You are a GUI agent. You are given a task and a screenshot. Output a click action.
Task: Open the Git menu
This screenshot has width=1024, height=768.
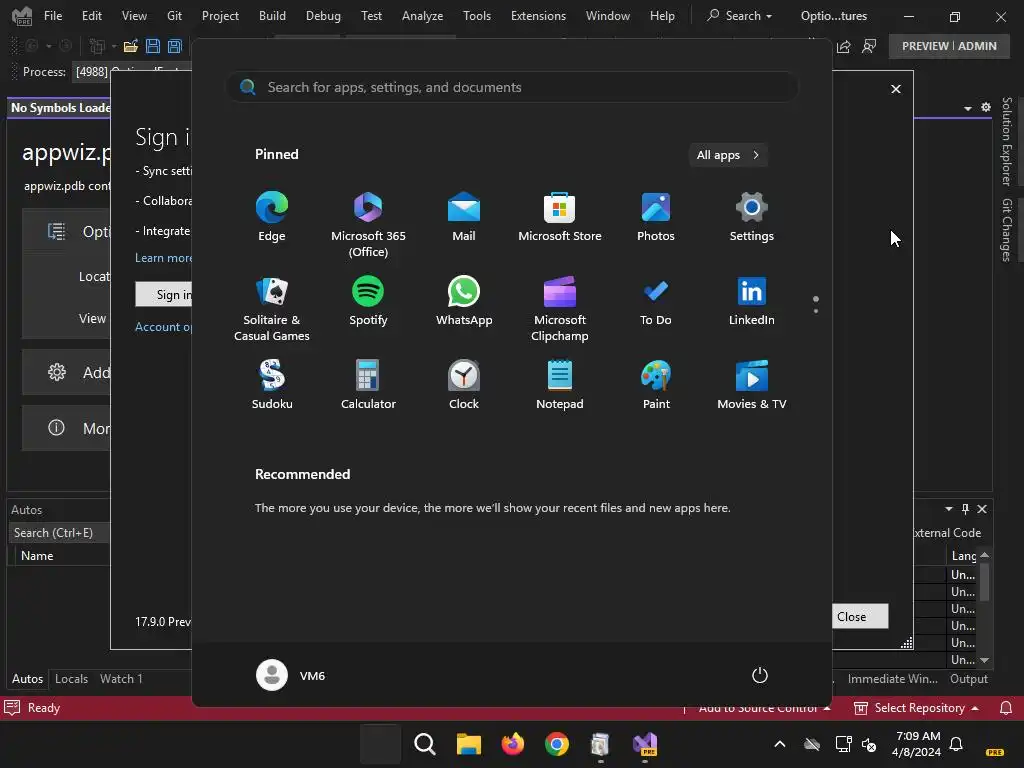[174, 16]
